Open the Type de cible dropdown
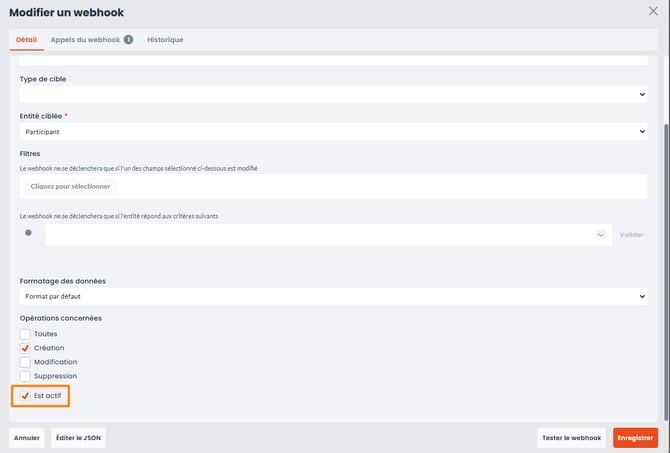This screenshot has width=670, height=453. 333,94
